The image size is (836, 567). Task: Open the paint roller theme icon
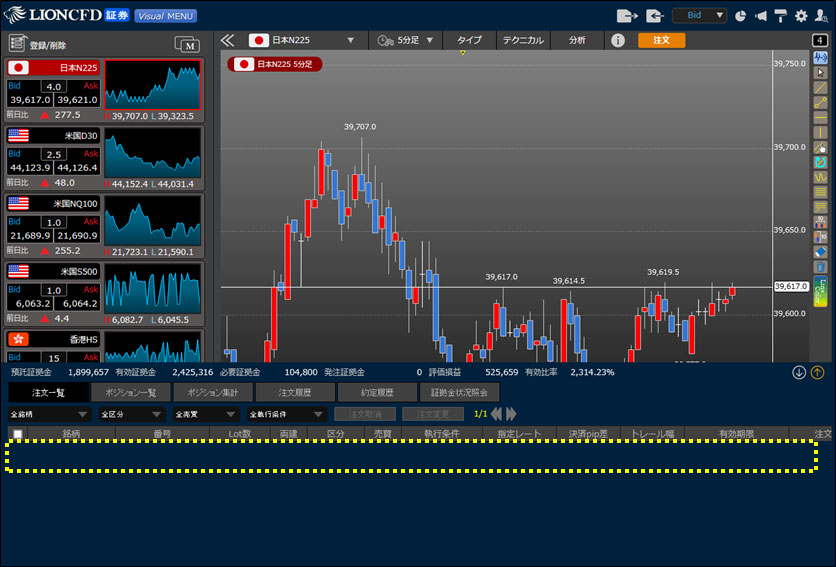(x=780, y=16)
